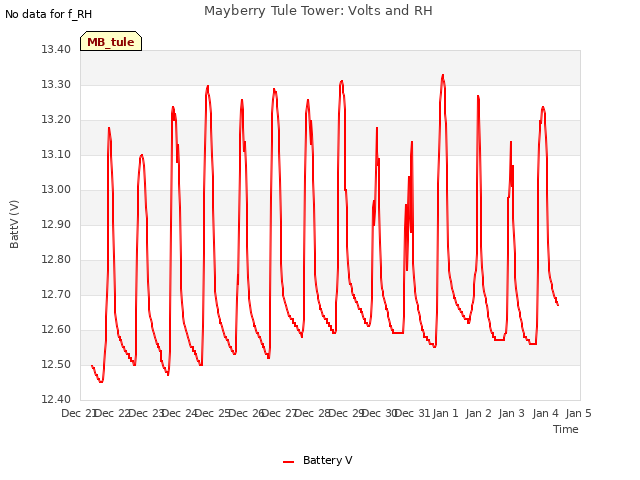Viewport: 640px width, 480px height.
Task: Click the BattV (V) y-axis label
Action: (x=14, y=224)
